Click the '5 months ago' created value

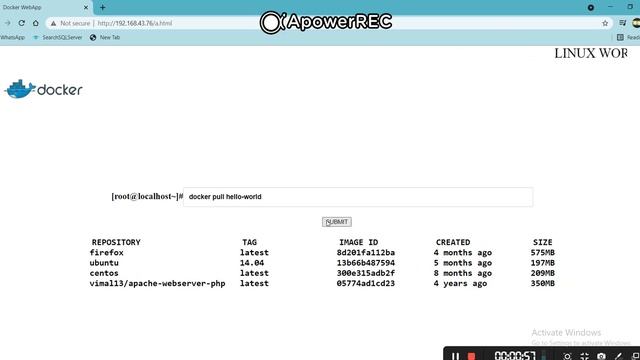pyautogui.click(x=463, y=263)
